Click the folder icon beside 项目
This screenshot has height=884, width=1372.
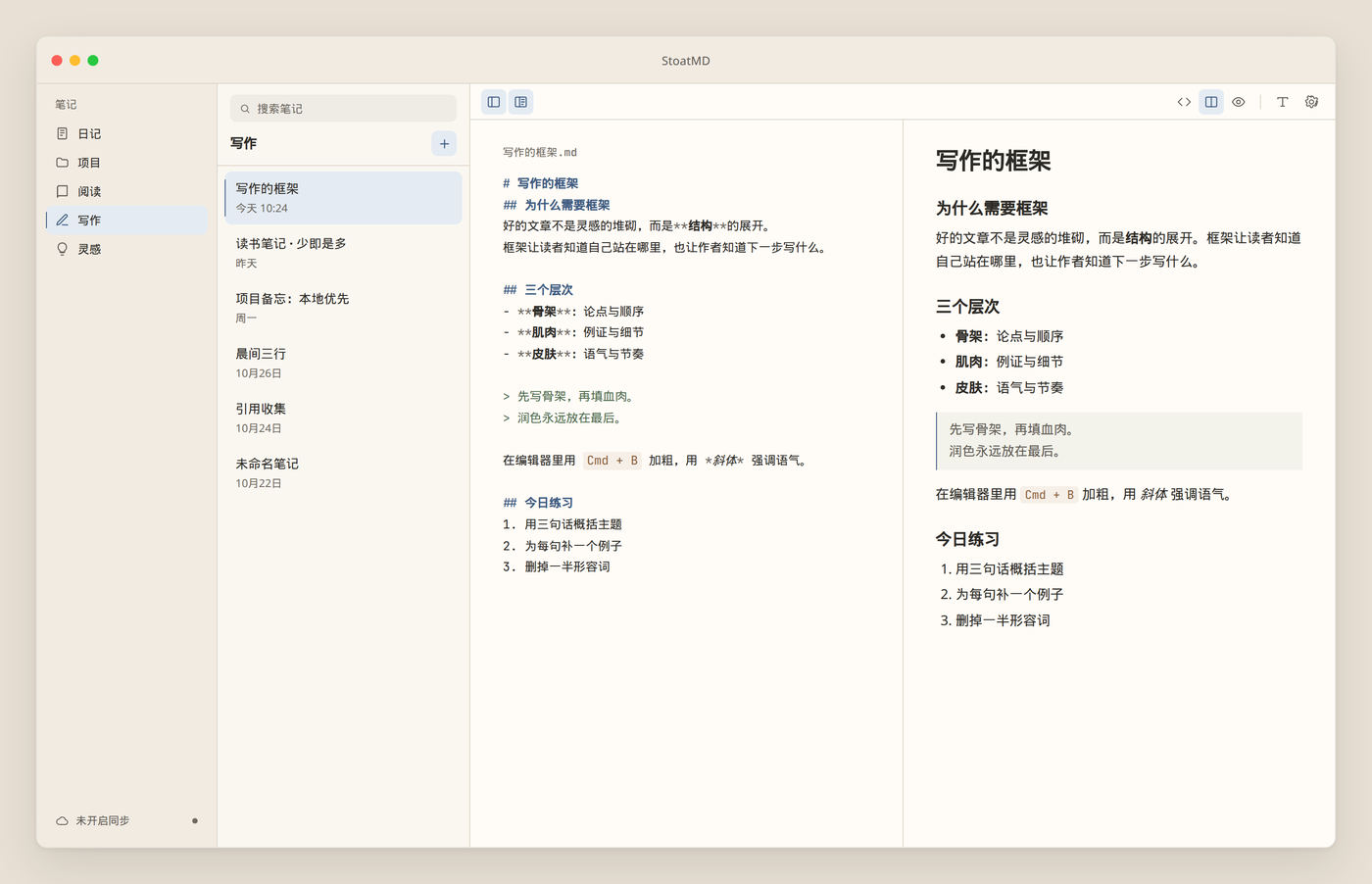pyautogui.click(x=63, y=163)
